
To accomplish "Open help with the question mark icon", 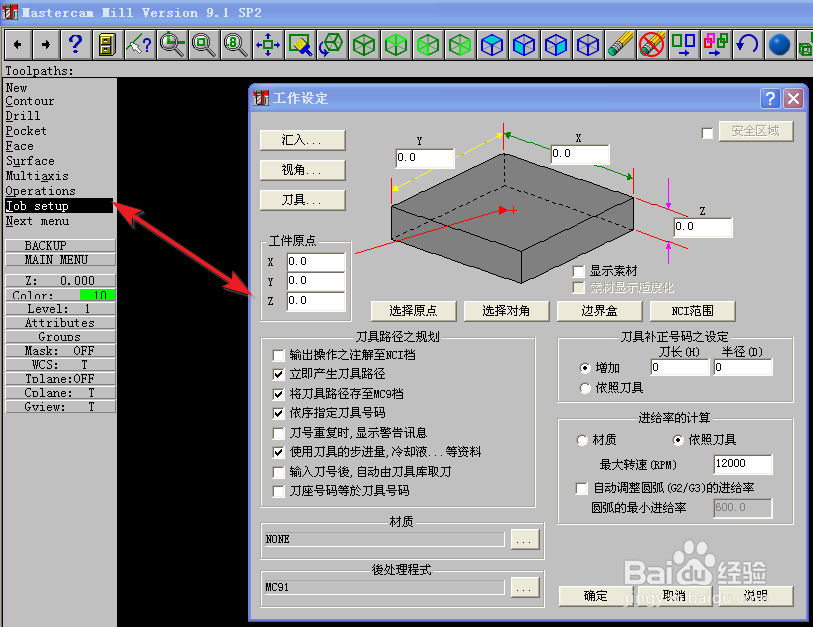I will [75, 45].
